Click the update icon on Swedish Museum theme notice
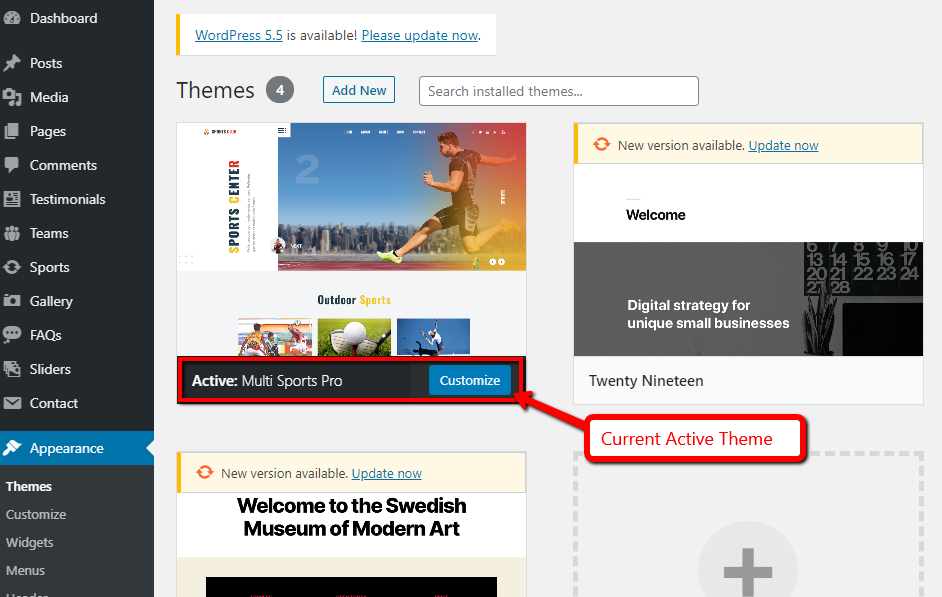This screenshot has height=597, width=942. point(205,473)
